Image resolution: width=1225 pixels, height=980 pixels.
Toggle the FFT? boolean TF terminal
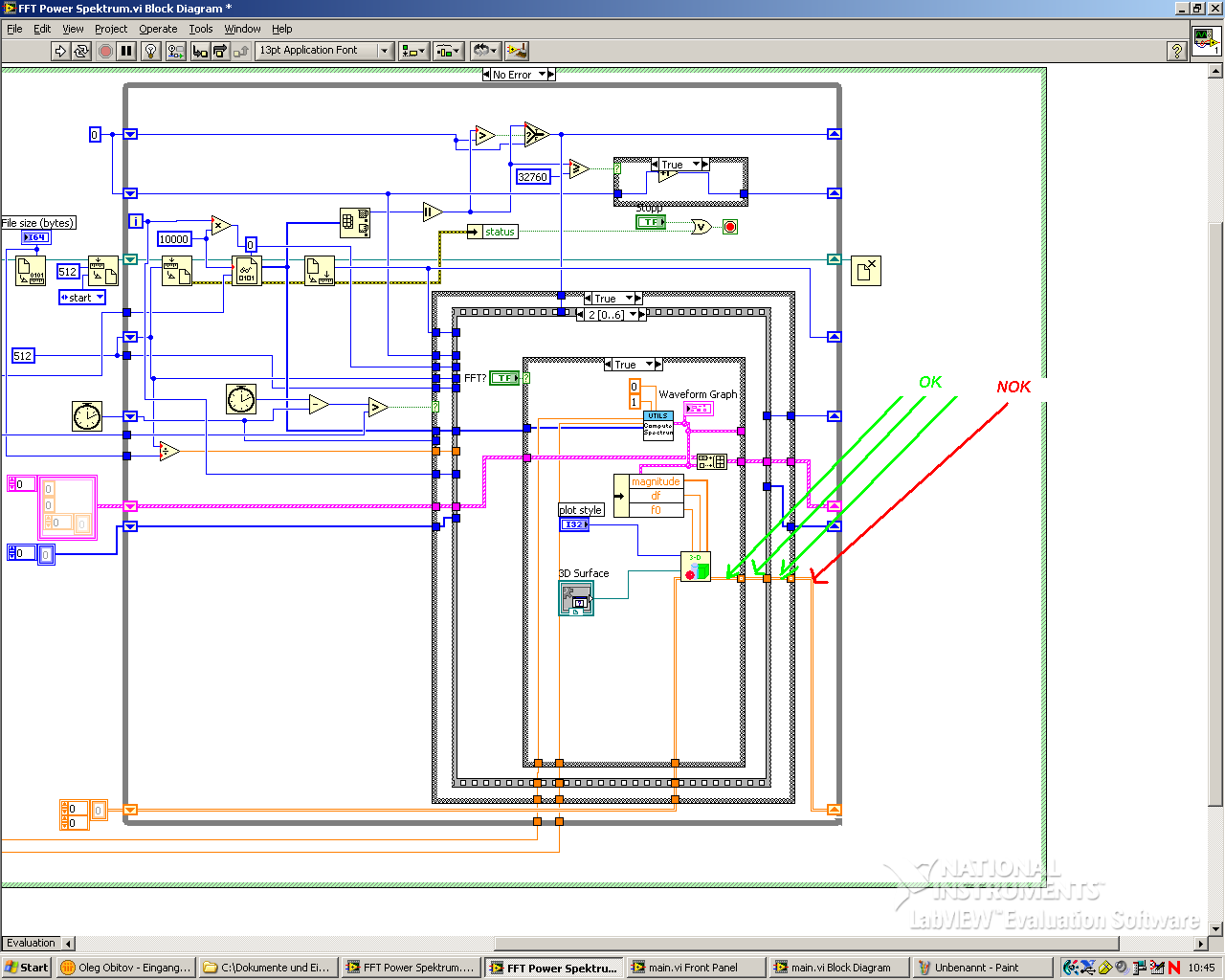tap(504, 378)
